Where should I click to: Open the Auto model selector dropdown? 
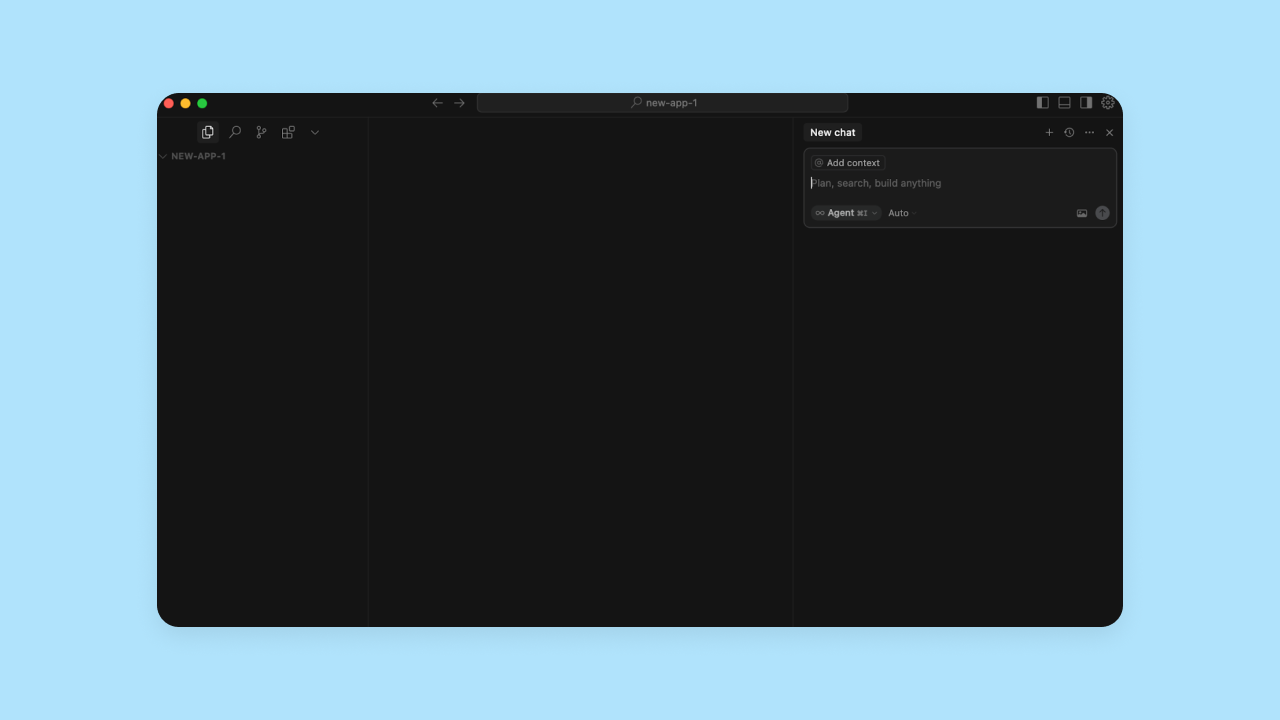900,212
